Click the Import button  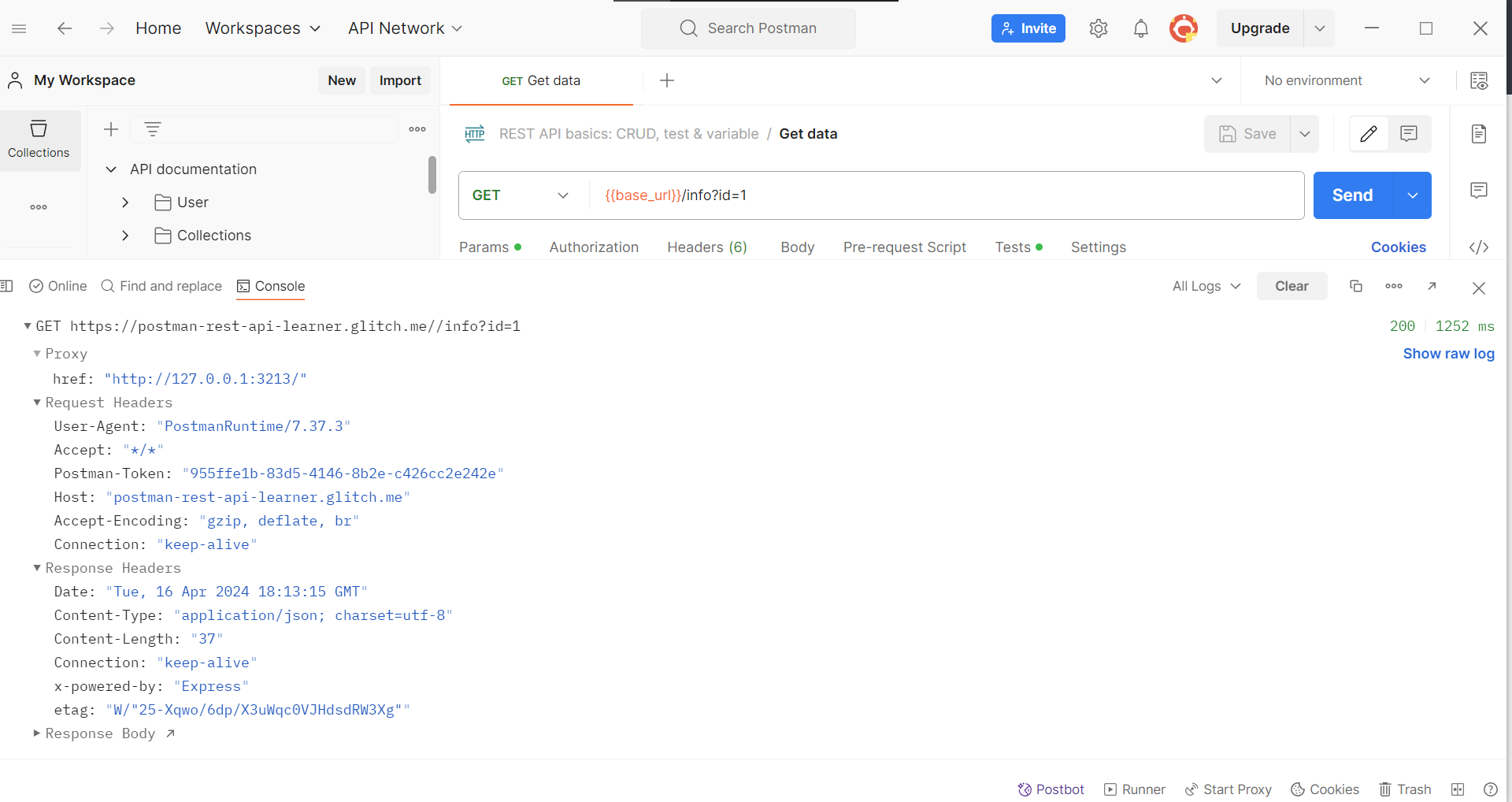400,80
